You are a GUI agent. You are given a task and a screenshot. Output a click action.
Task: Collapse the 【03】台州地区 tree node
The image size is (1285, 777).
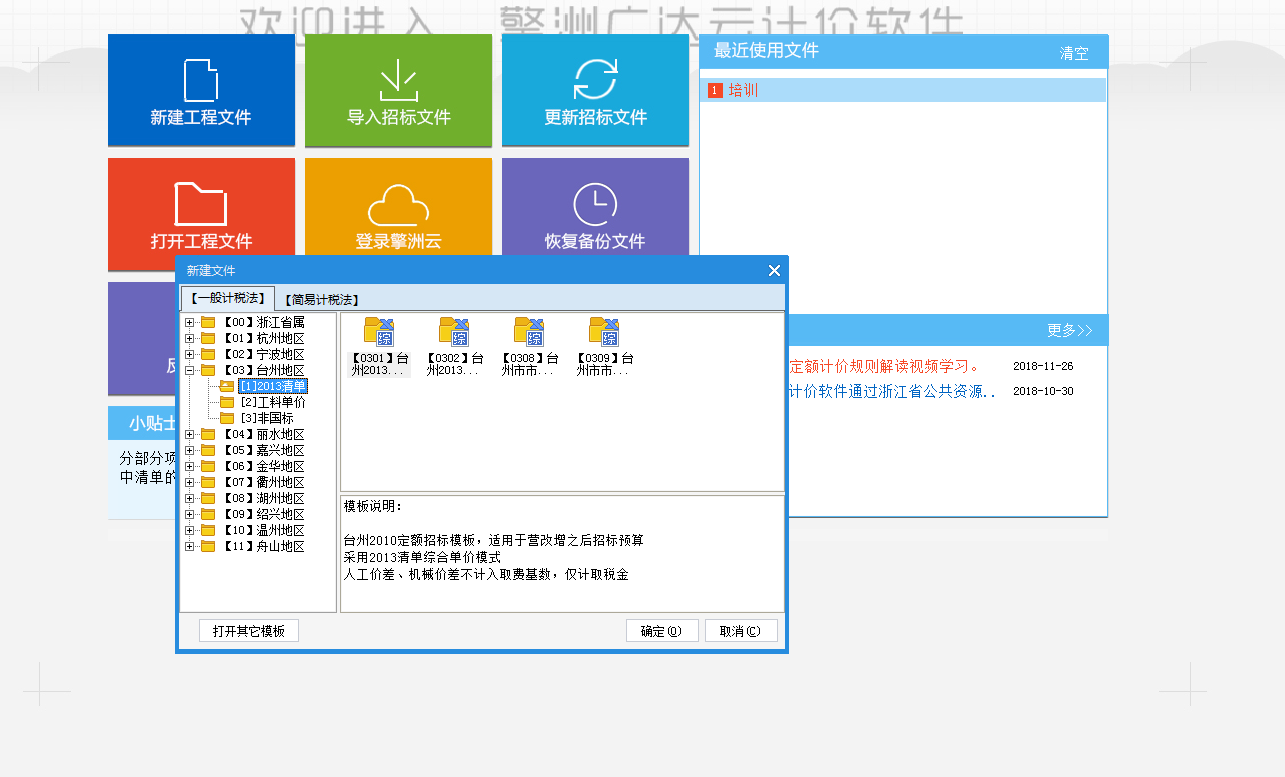click(189, 371)
